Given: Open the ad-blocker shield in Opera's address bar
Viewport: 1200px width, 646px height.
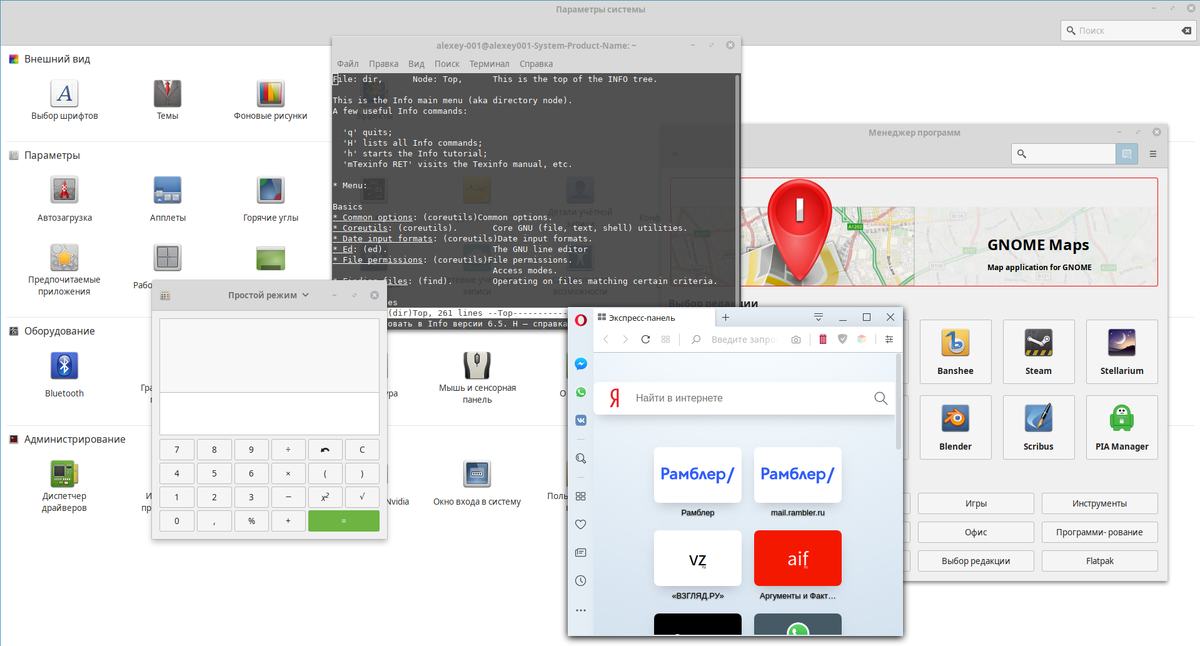Looking at the screenshot, I should tap(842, 339).
